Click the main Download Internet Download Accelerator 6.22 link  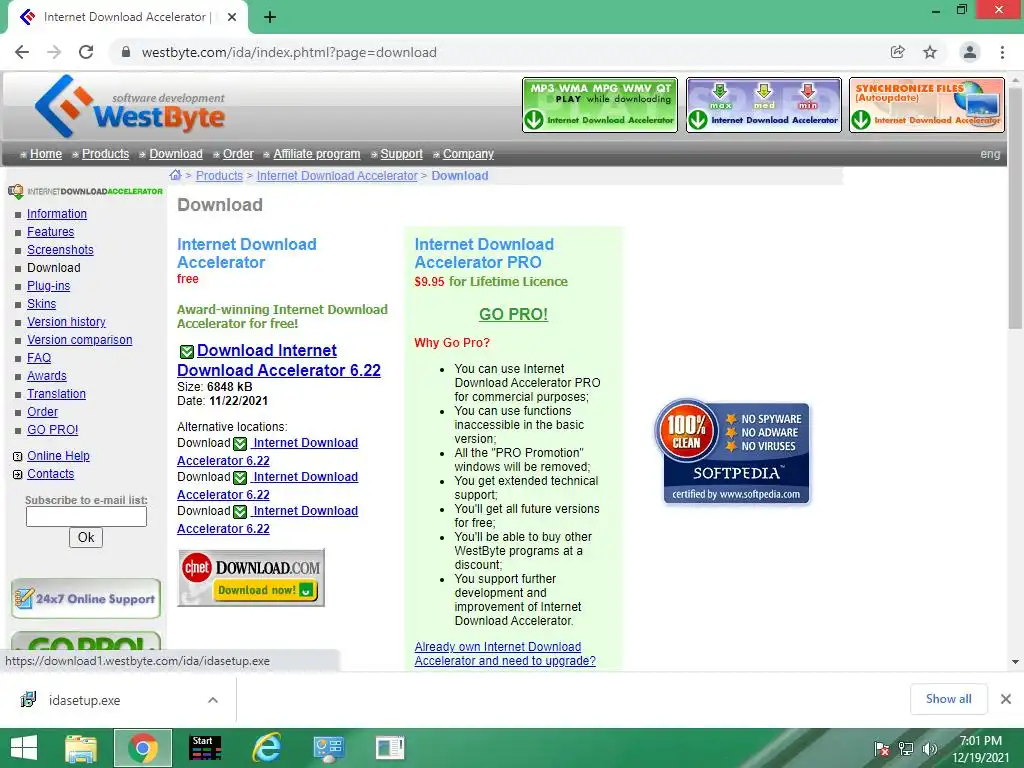click(x=279, y=360)
